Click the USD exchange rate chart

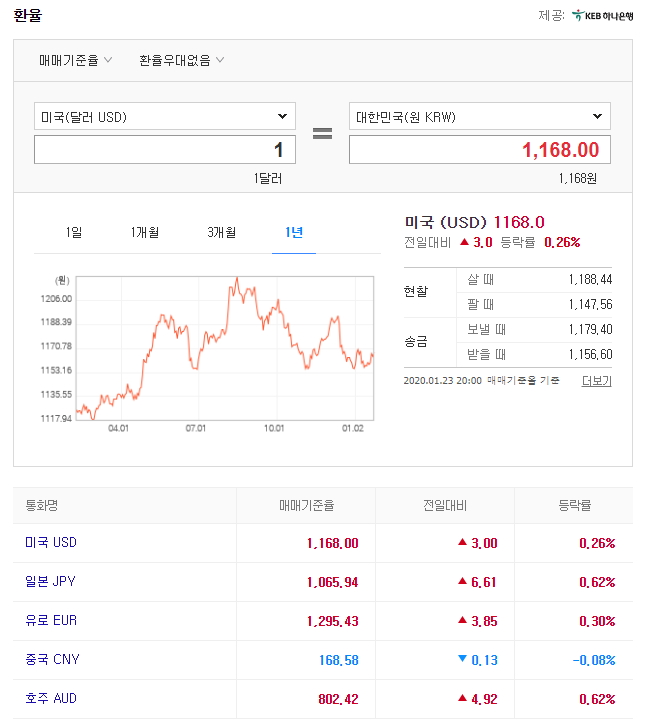pyautogui.click(x=225, y=348)
